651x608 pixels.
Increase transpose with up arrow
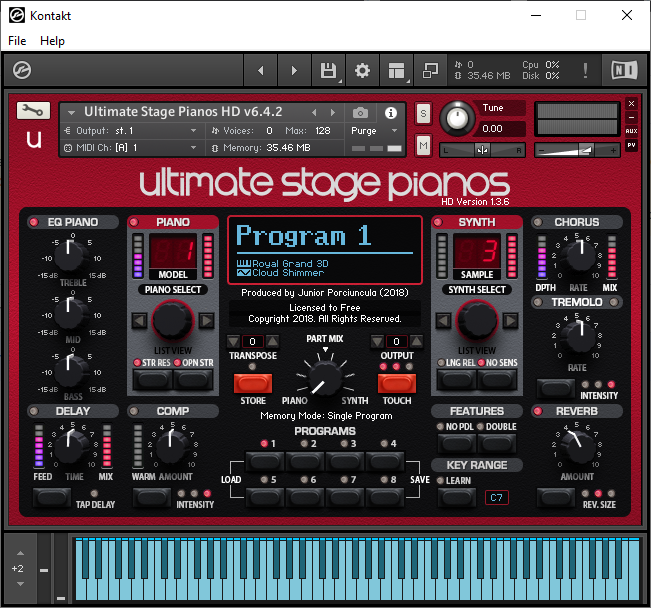[x=272, y=341]
